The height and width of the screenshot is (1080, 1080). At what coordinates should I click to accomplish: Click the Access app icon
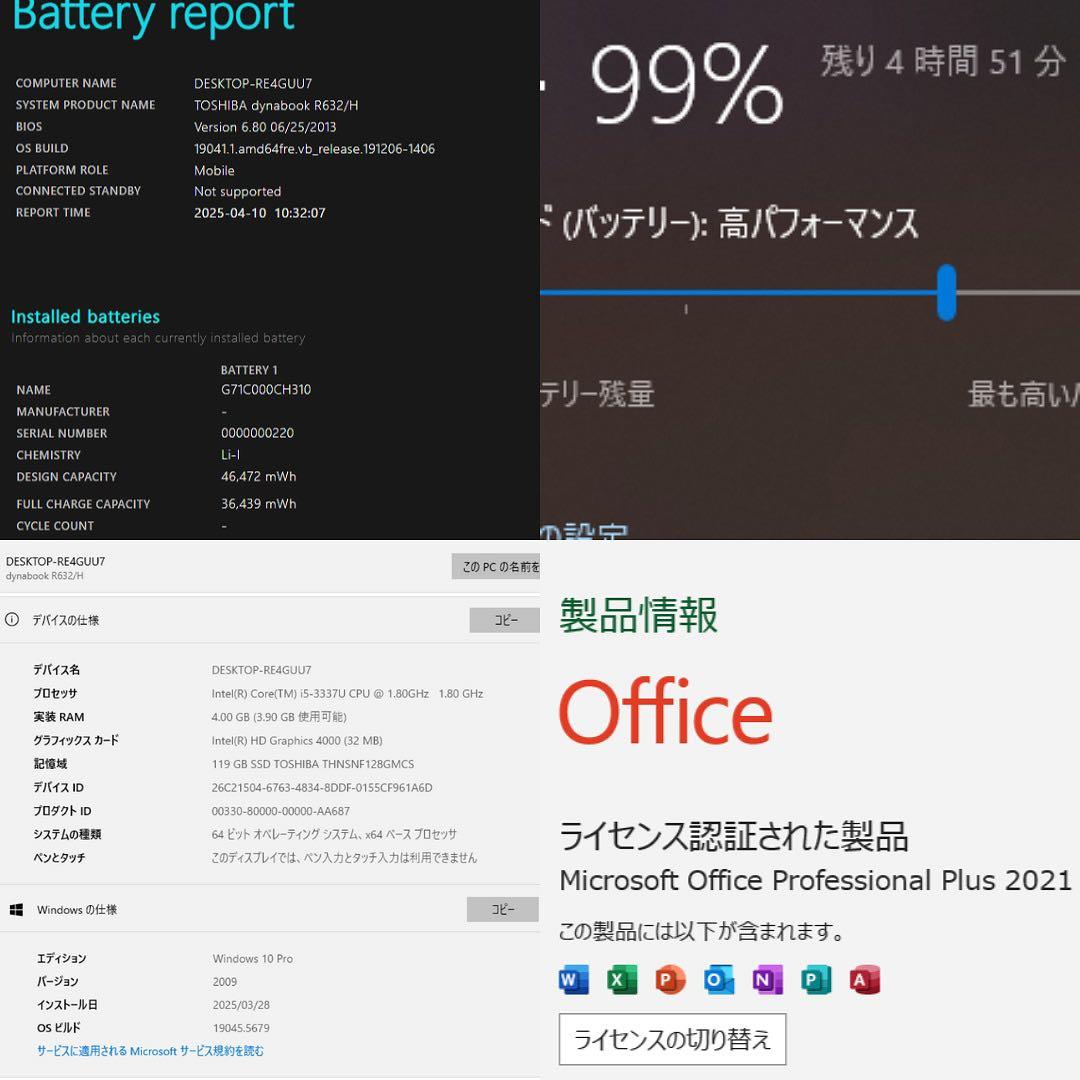click(864, 979)
